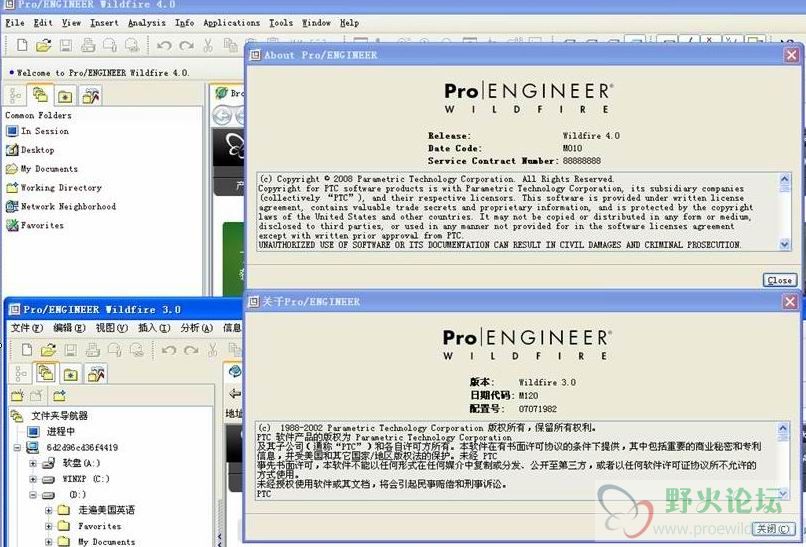
Task: Click browser back arrow in Wildfire 3.0 window
Action: click(x=234, y=394)
